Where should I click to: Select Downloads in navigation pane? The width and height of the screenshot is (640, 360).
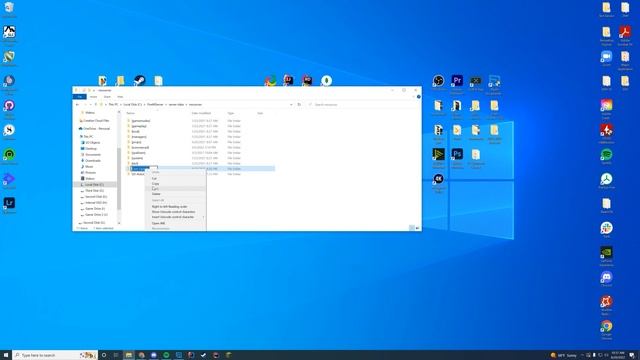(x=91, y=160)
